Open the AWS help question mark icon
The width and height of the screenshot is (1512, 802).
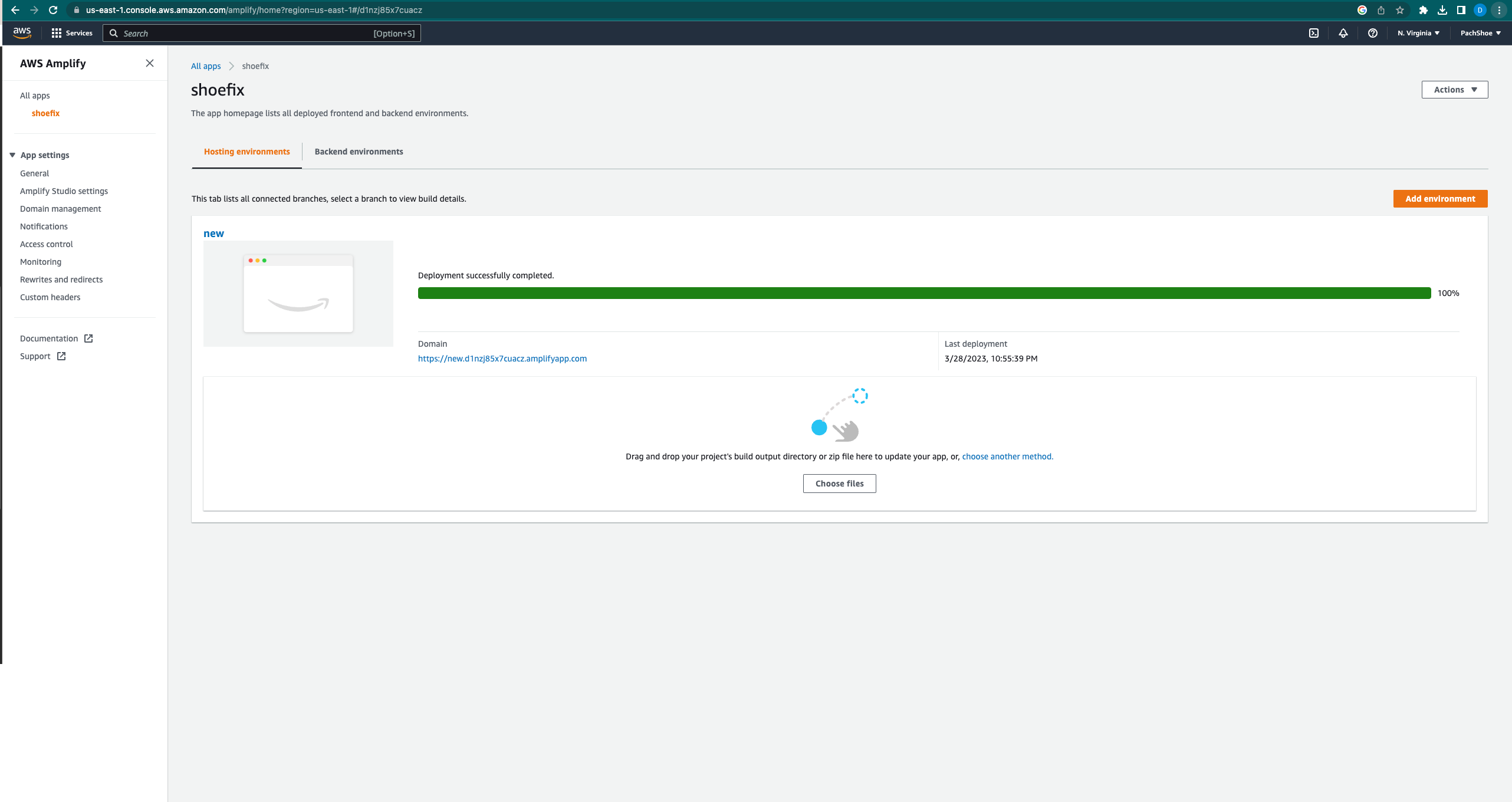click(1372, 33)
